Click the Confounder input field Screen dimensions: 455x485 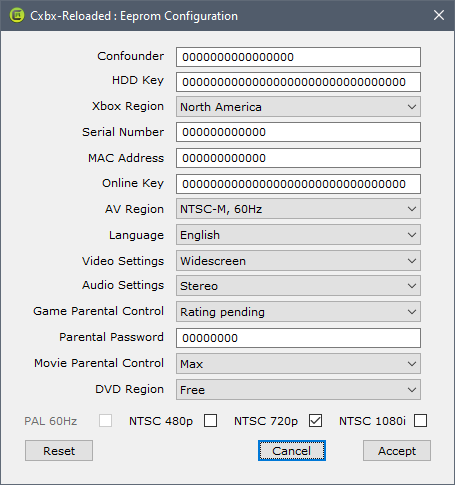298,57
